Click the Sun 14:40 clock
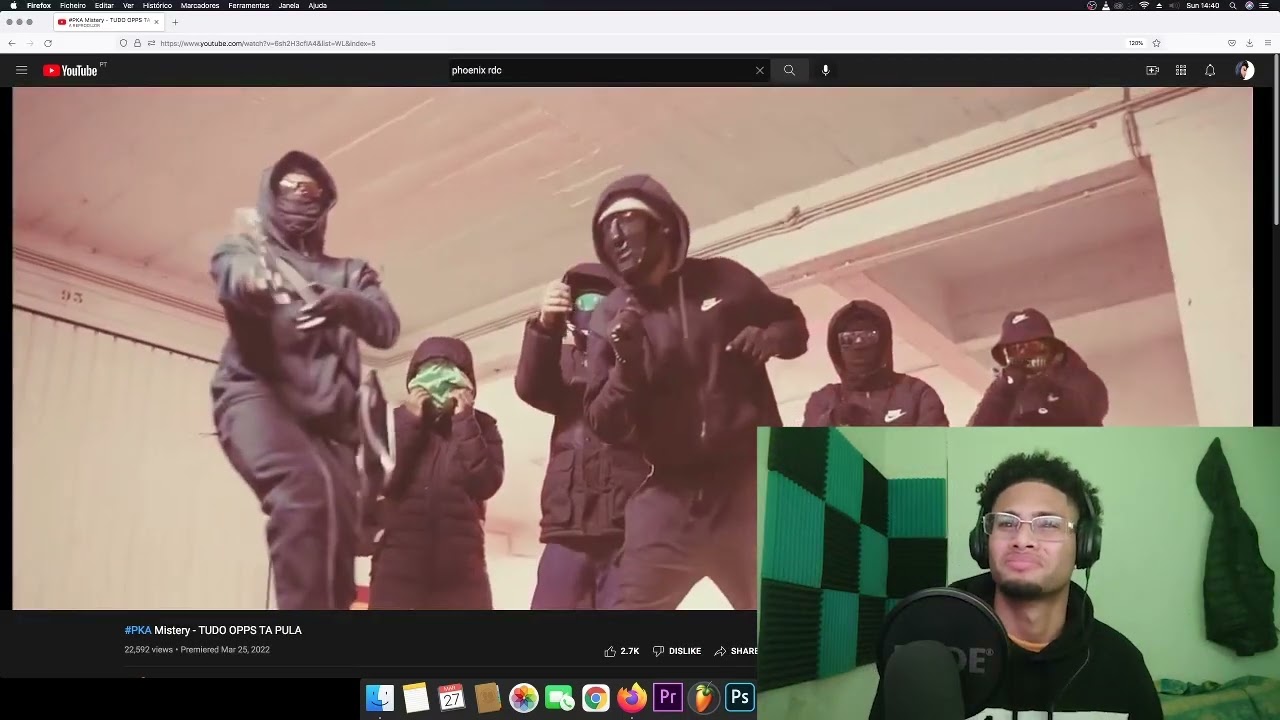This screenshot has height=720, width=1280. pos(1203,5)
